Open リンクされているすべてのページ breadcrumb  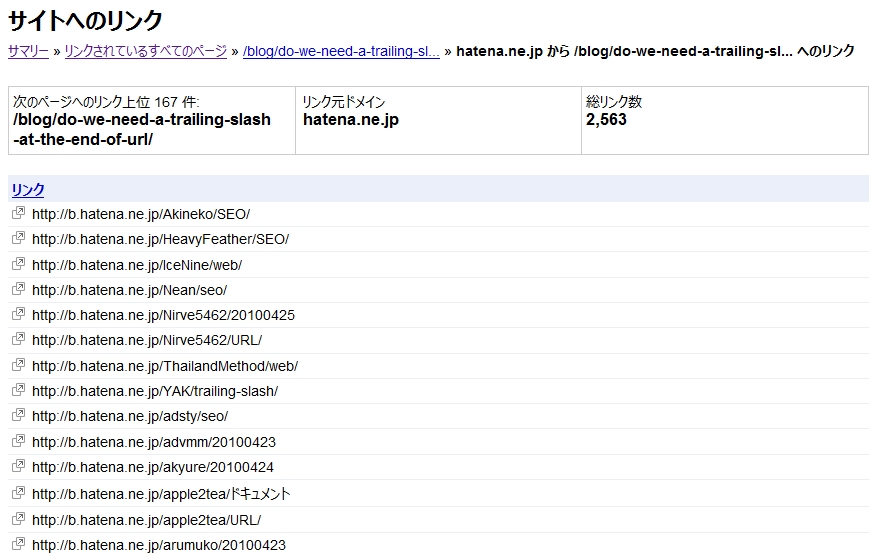146,52
